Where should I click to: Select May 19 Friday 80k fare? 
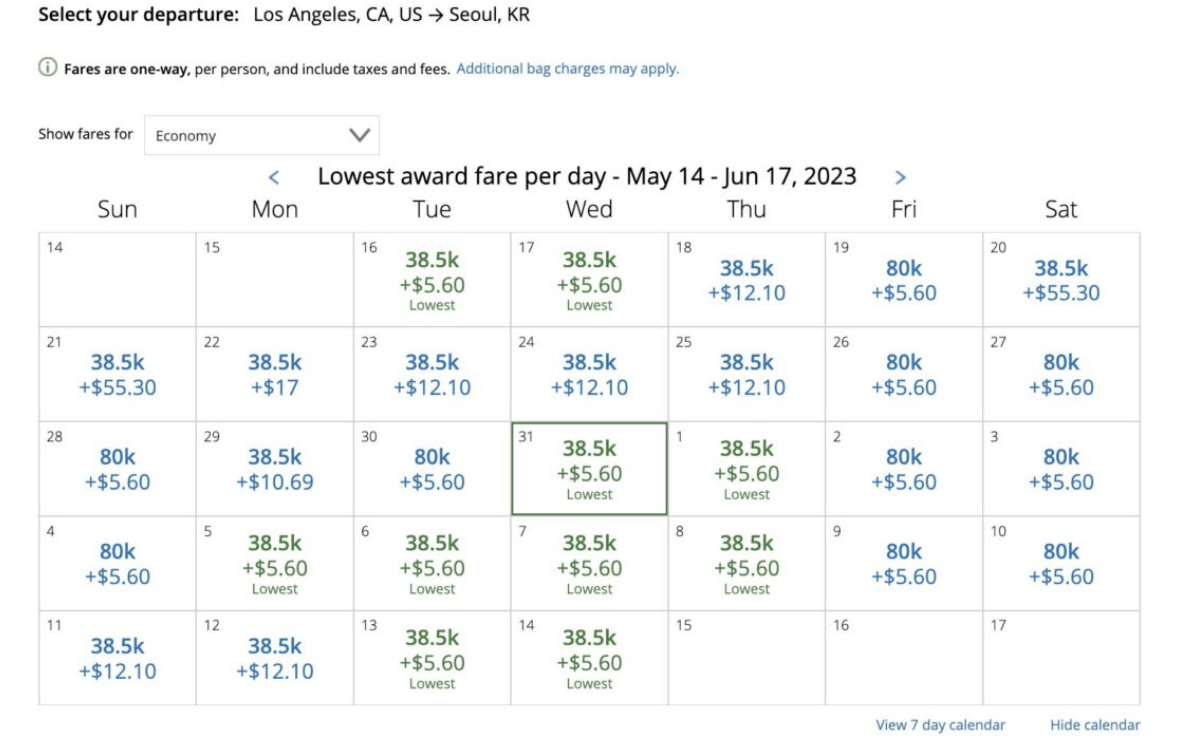tap(904, 280)
